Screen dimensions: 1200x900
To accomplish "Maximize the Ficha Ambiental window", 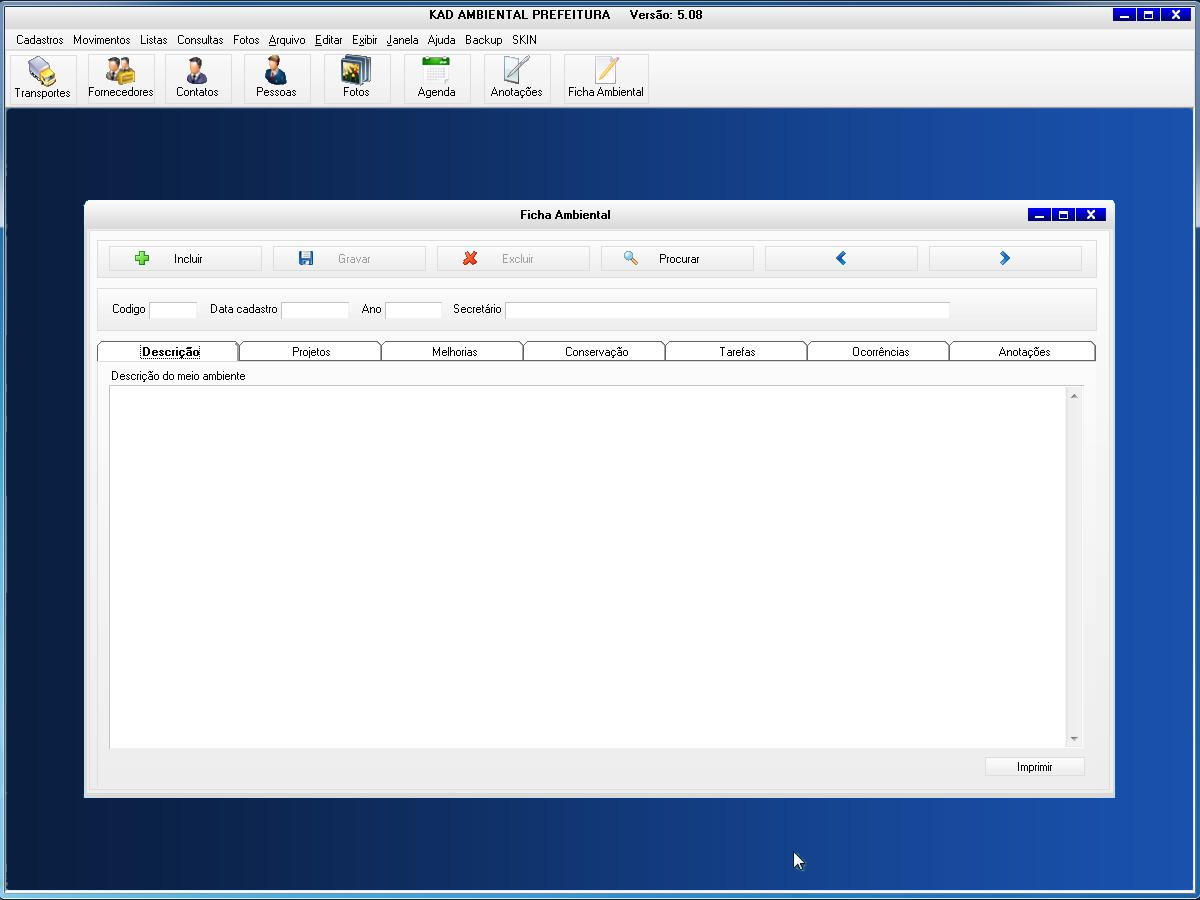I will 1064,215.
